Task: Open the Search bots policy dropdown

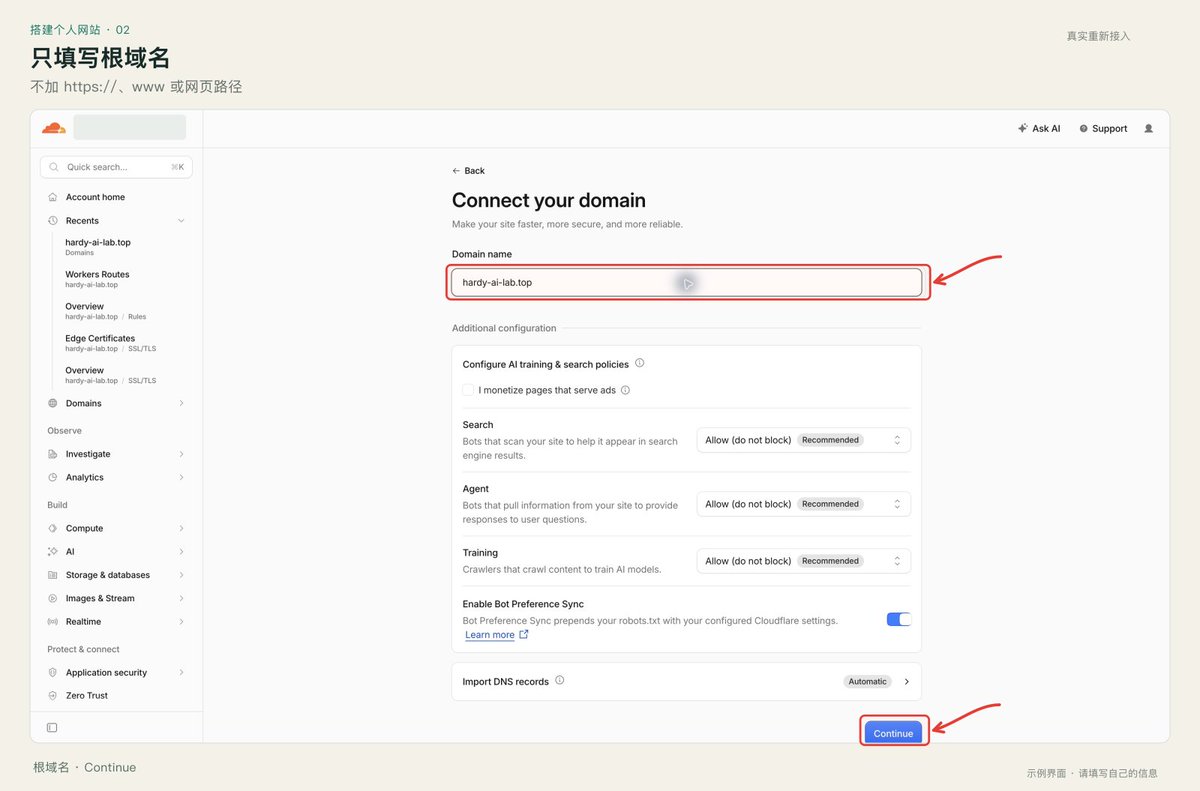Action: (803, 440)
